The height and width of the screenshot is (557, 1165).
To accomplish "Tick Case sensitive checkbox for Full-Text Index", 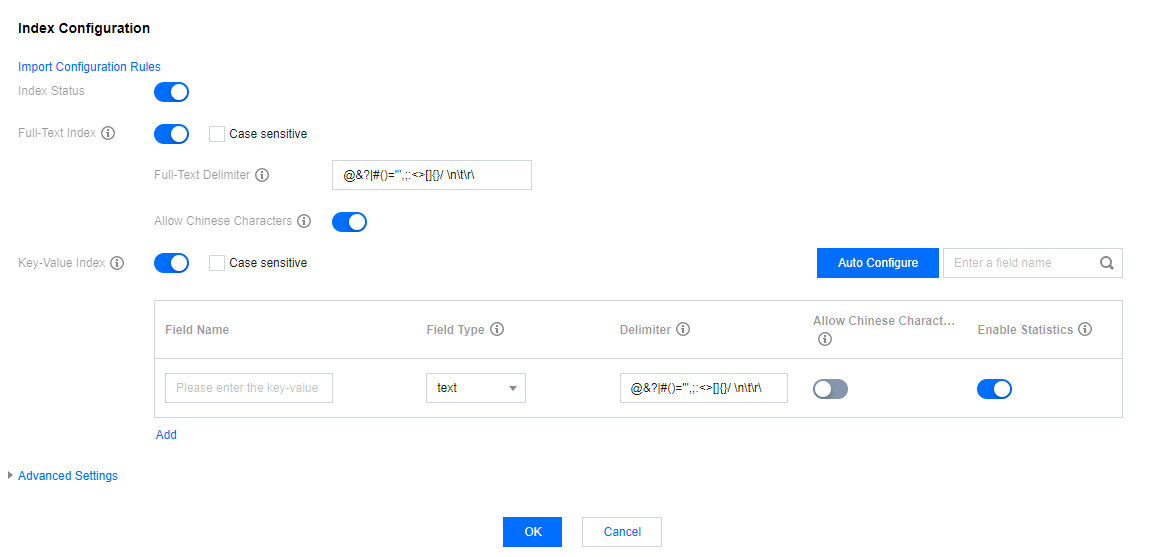I will click(217, 134).
